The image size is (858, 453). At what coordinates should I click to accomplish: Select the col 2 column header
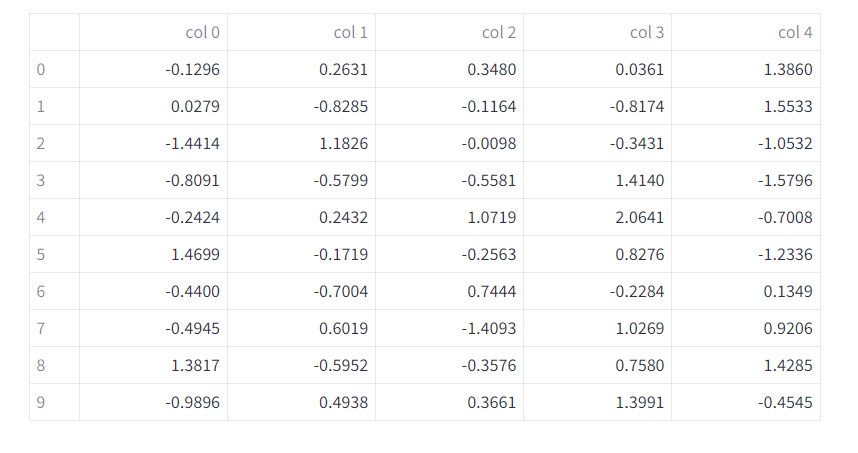click(x=450, y=32)
